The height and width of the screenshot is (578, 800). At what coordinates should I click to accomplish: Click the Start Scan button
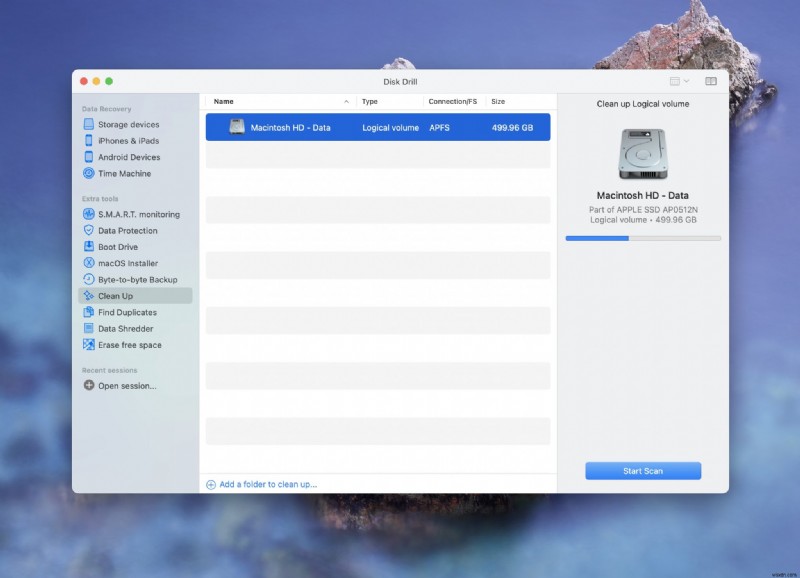[643, 470]
